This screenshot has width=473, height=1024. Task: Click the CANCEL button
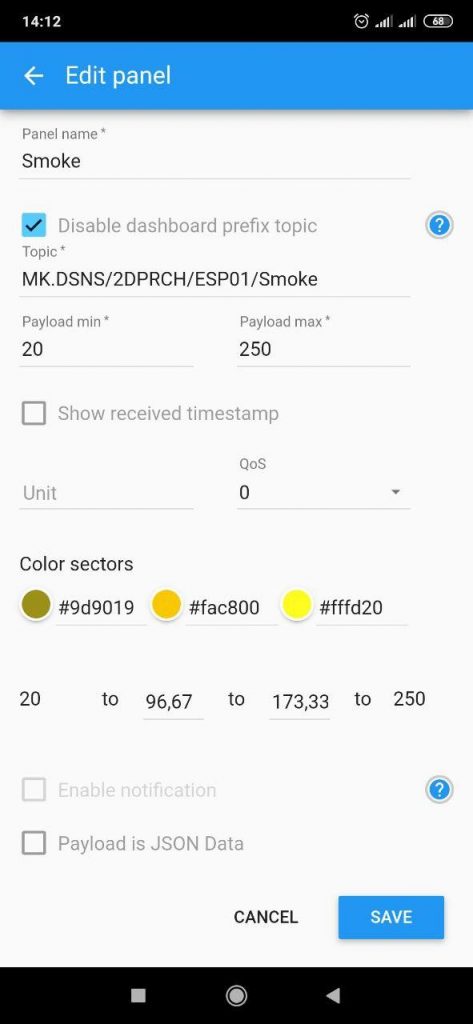pyautogui.click(x=266, y=917)
